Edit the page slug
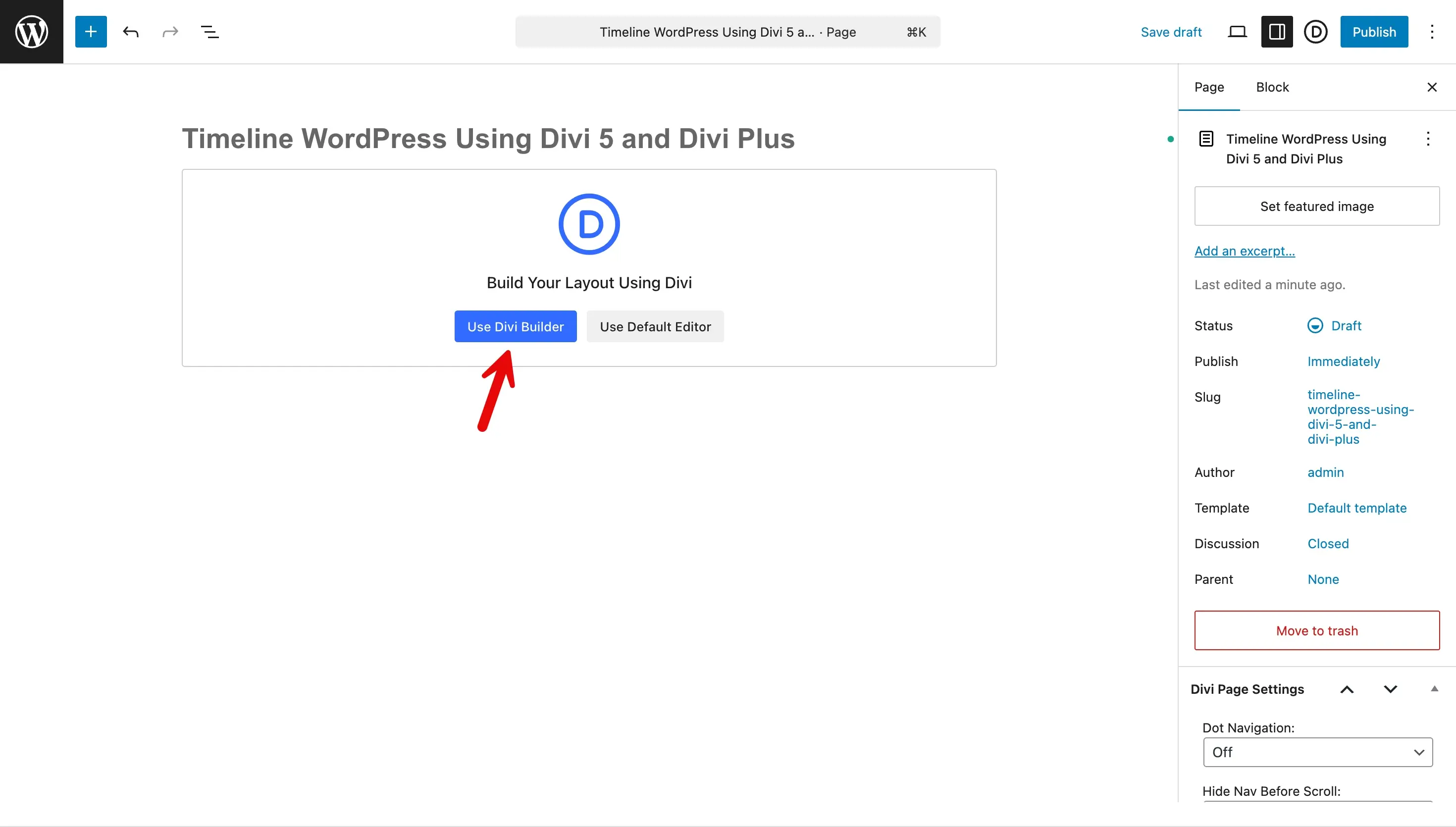 click(1360, 416)
